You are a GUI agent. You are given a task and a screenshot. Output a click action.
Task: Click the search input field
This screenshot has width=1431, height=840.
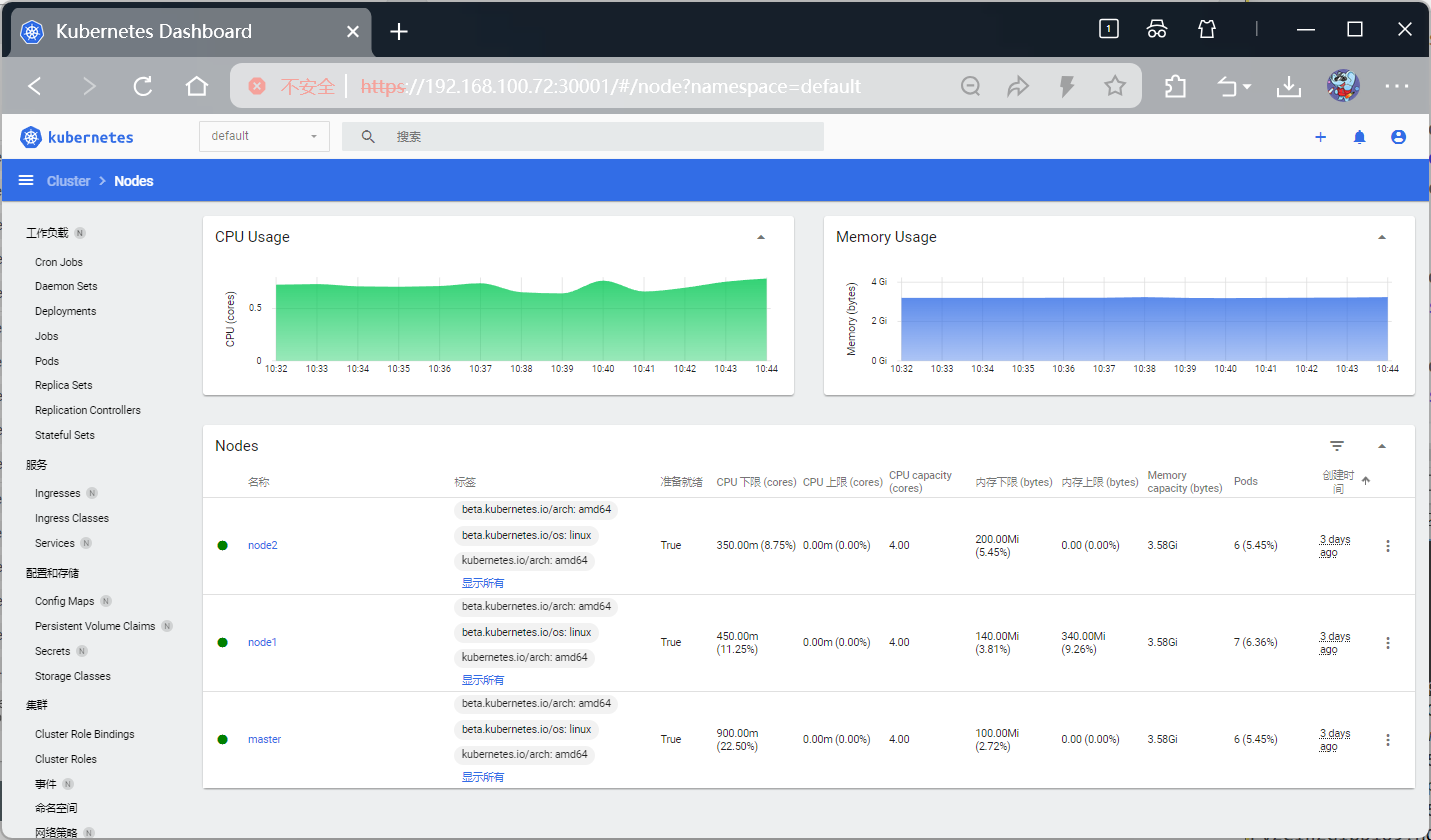tap(583, 137)
